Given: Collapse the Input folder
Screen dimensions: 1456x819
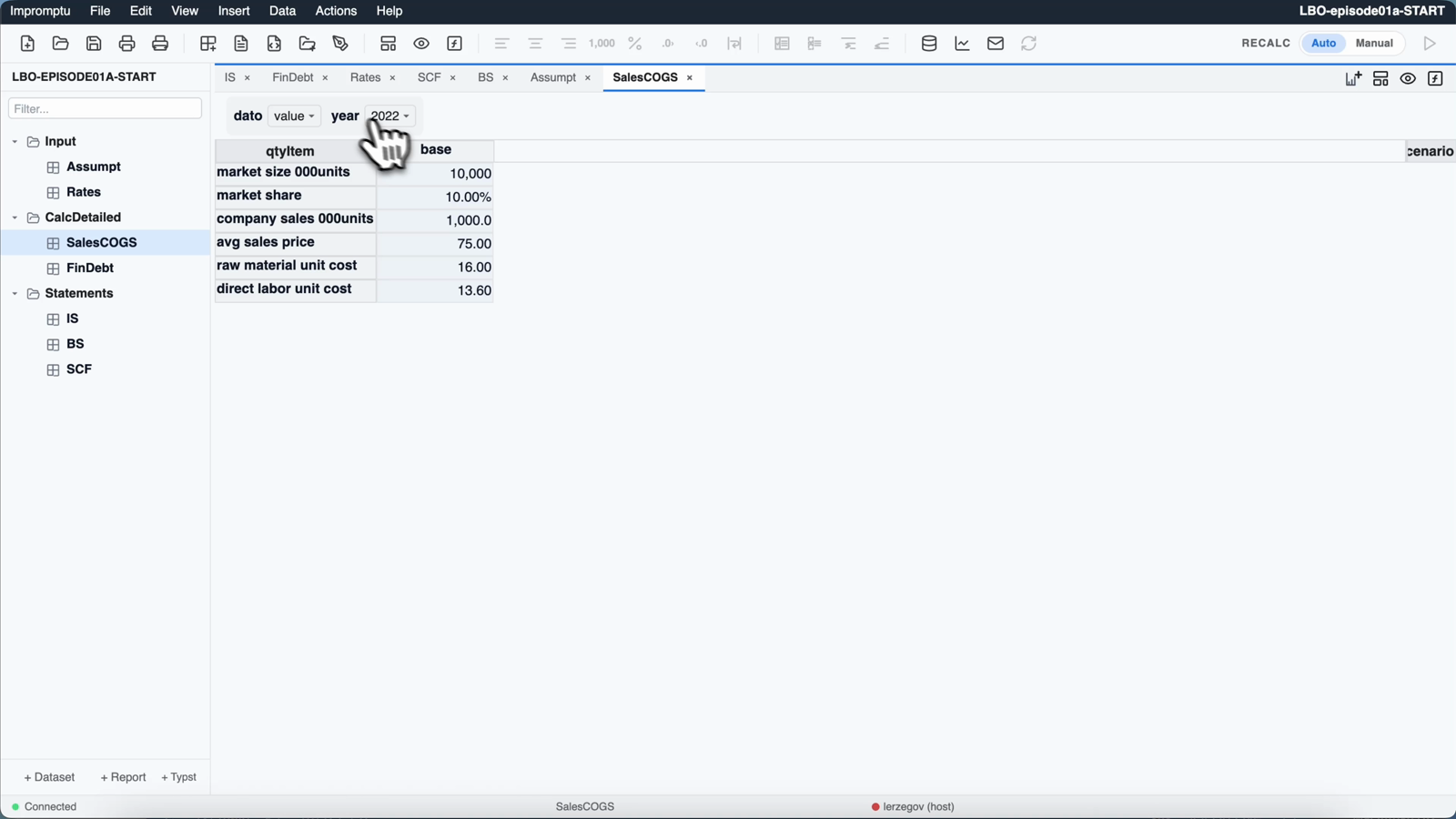Looking at the screenshot, I should (x=15, y=142).
